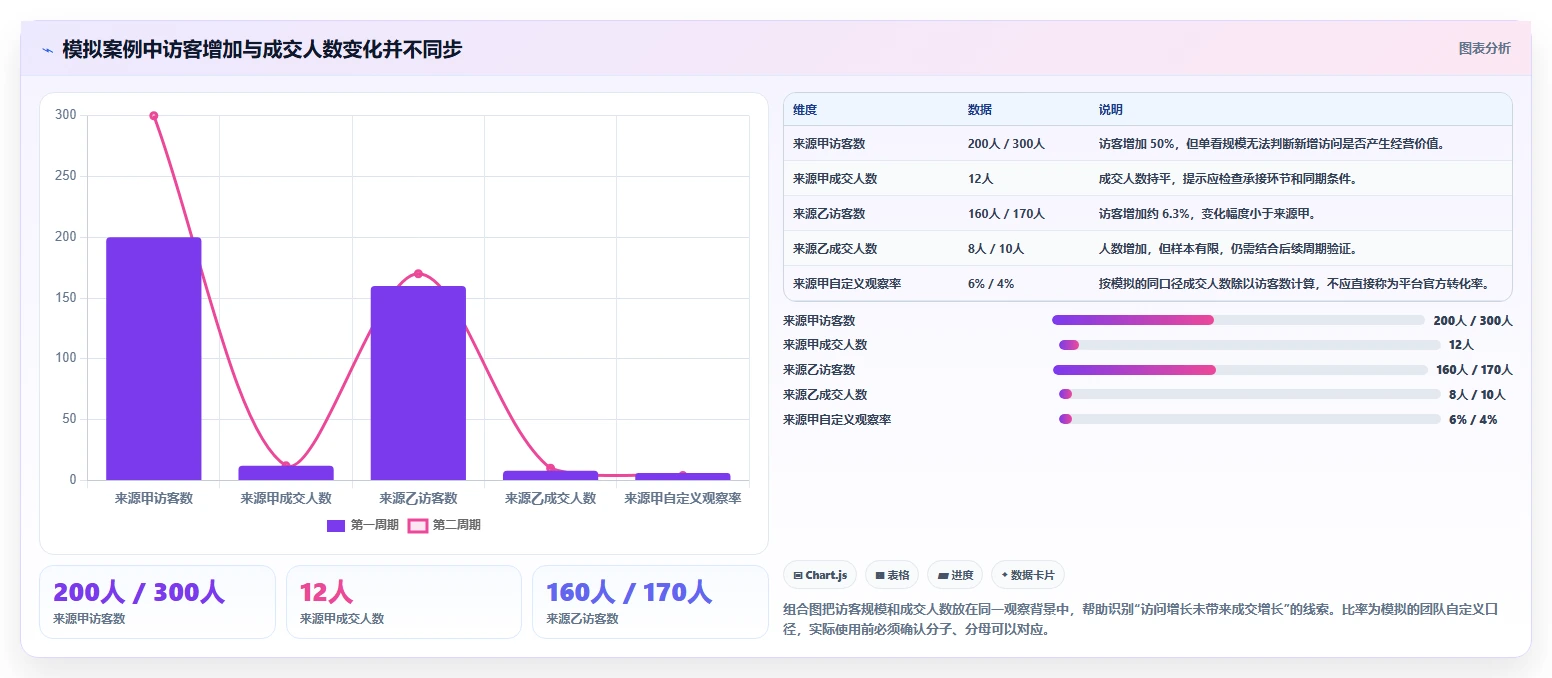Screen dimensions: 1552x678
Task: Click the 来源乙成交人数 progress bar label
Action: [825, 395]
